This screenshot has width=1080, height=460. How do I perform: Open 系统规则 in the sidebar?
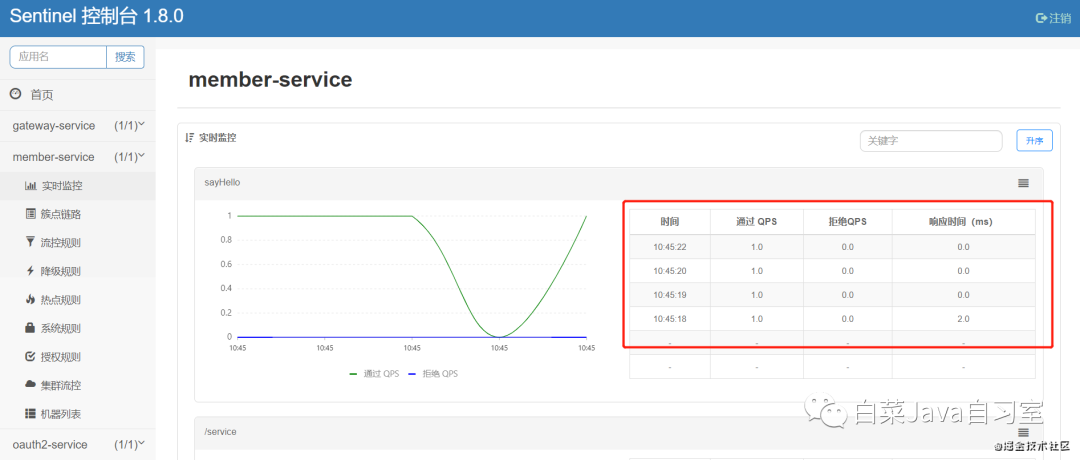(x=77, y=328)
